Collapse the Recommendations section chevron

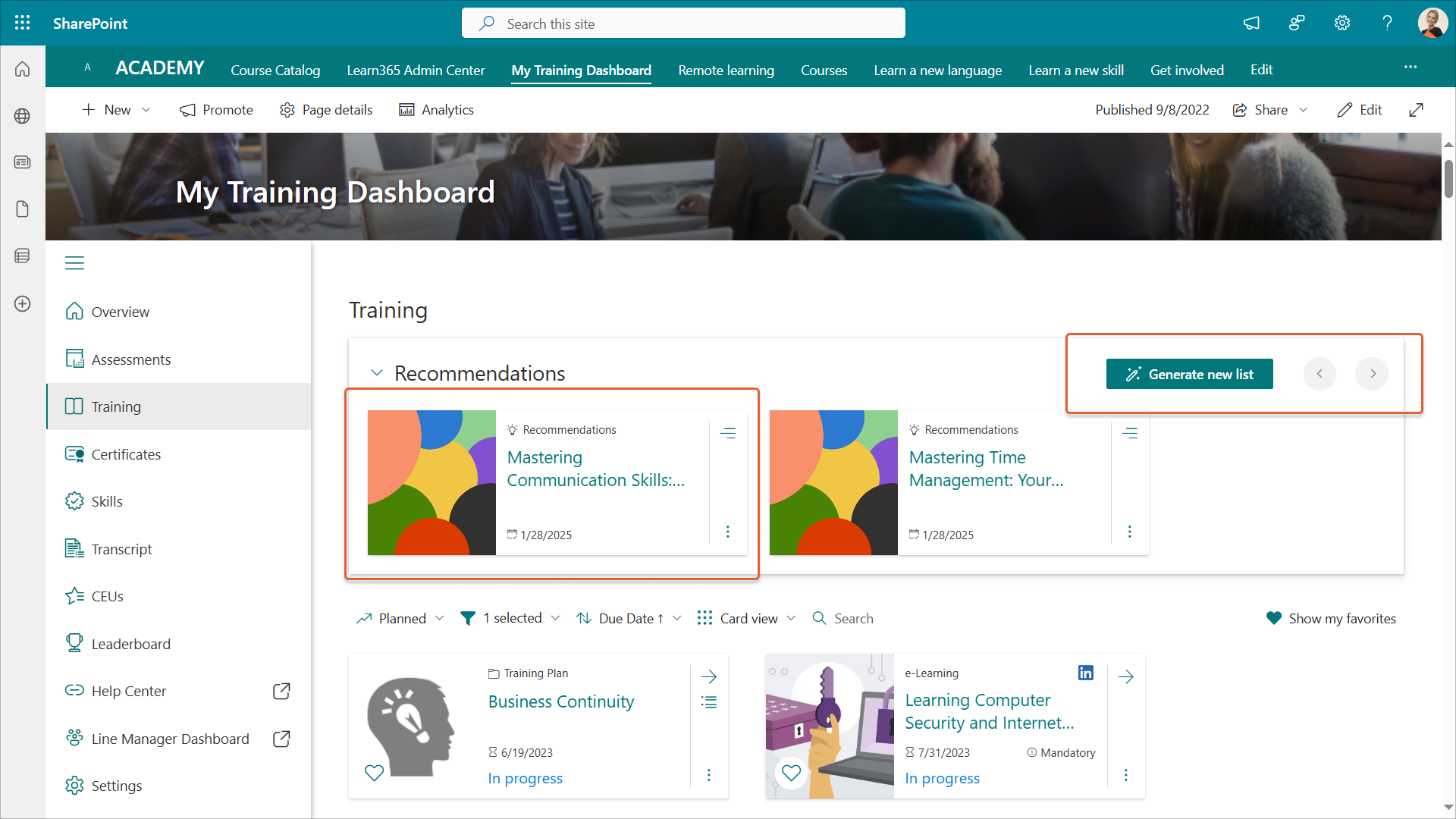(x=377, y=373)
